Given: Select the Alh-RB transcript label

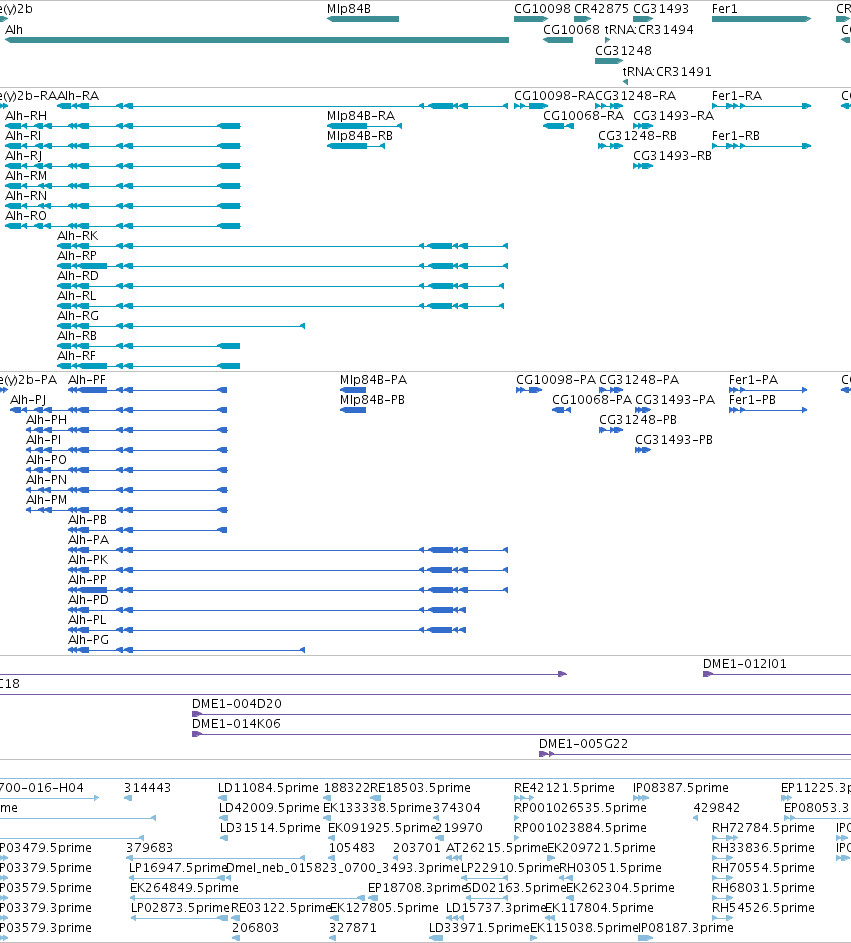Looking at the screenshot, I should tap(77, 336).
